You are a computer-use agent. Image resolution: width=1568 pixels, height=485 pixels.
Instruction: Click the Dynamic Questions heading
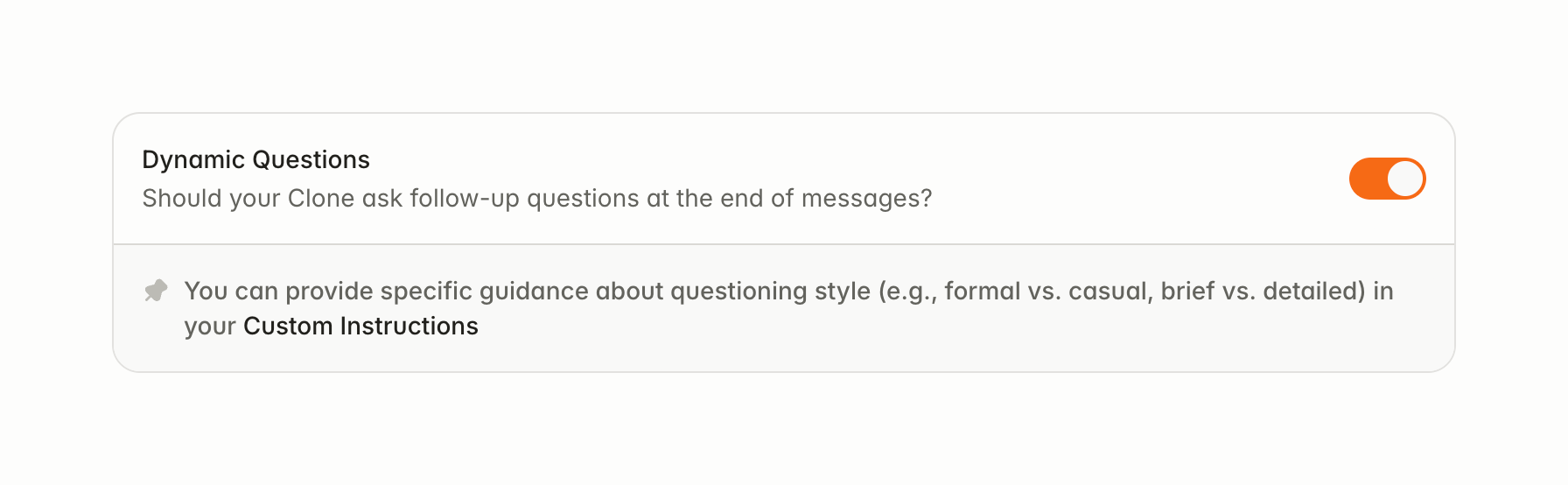(x=255, y=159)
